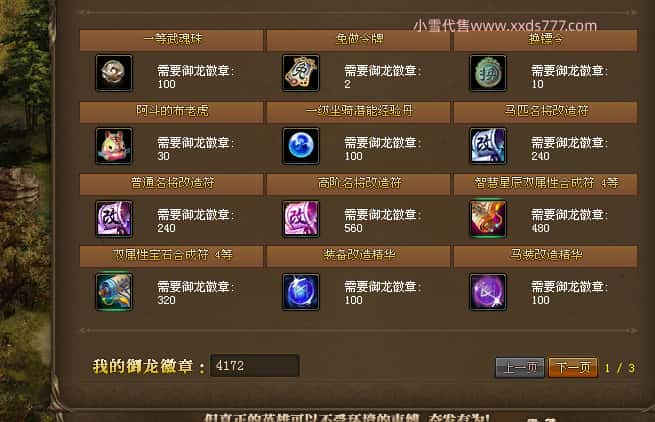Select the 高阶名将改造符 pink icon
Screen dimensions: 655x422
coord(301,219)
